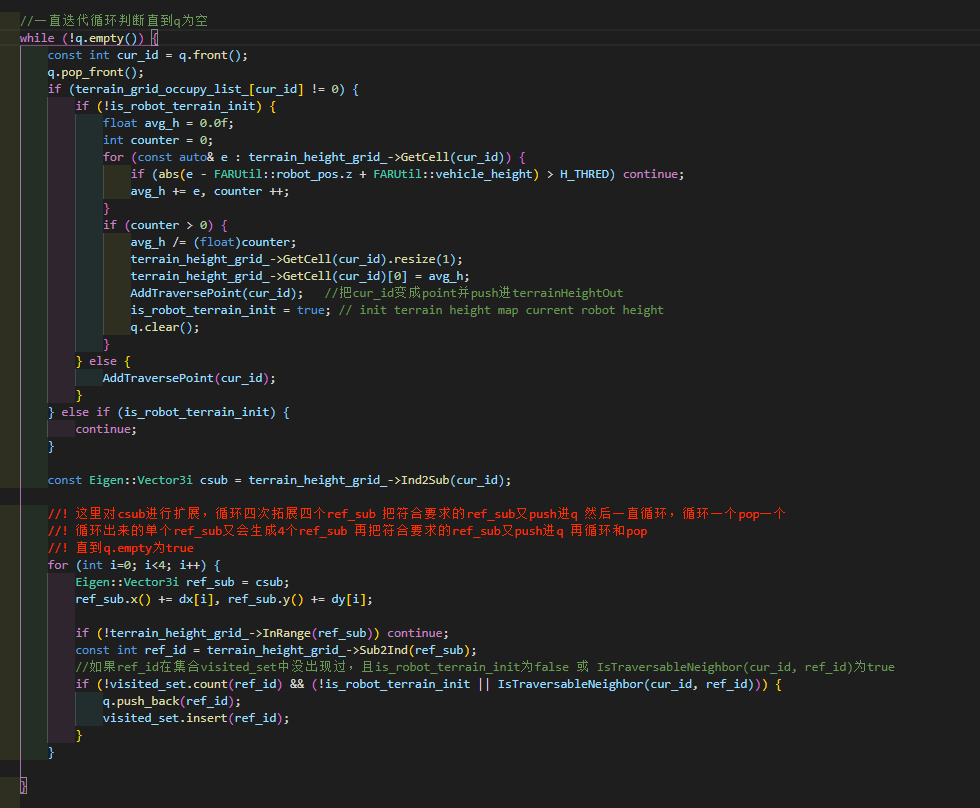Click the 'resize(1)' GetCell line
Viewport: 980px width, 808px height.
click(x=296, y=259)
